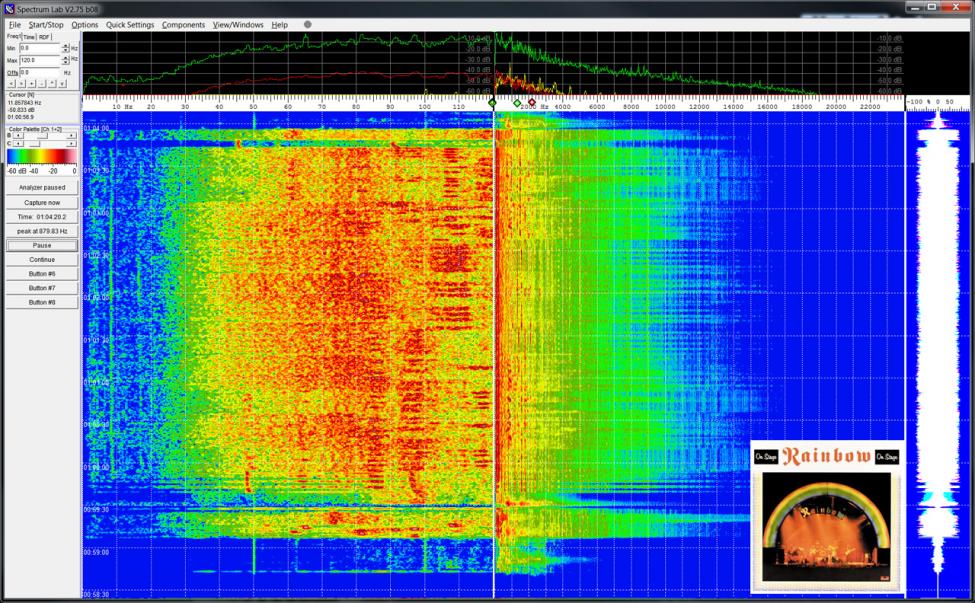The image size is (975, 603).
Task: Click the dark green diamond marker on frequency scale
Action: 492,103
